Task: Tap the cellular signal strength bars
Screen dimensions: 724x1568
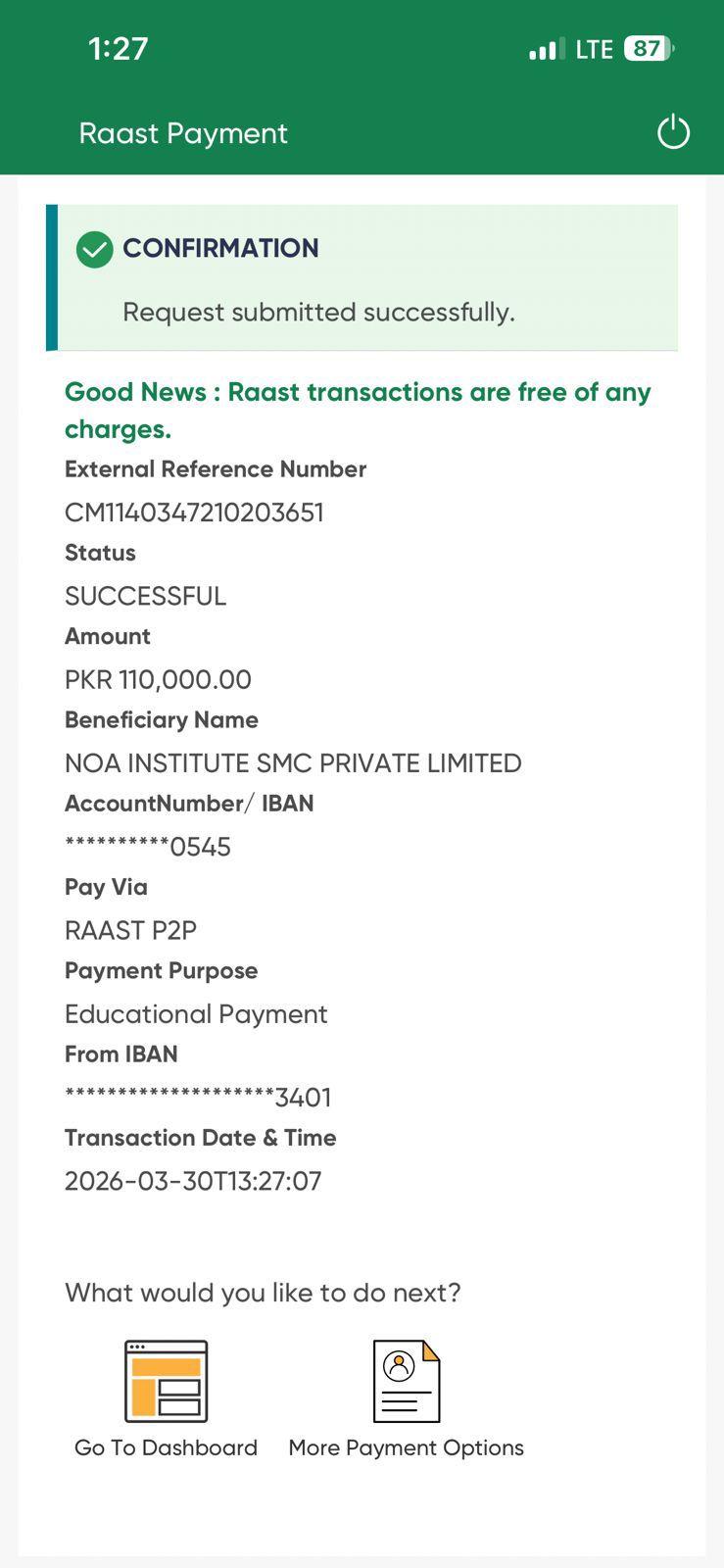Action: click(x=547, y=49)
